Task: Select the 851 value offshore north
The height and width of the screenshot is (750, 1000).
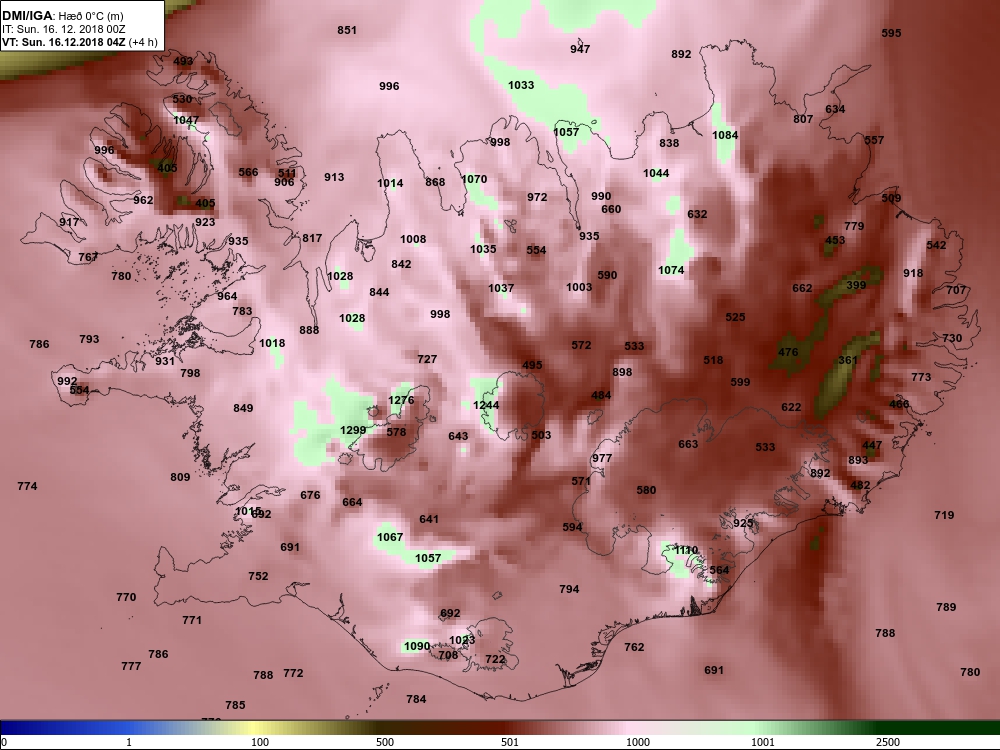Action: (347, 30)
